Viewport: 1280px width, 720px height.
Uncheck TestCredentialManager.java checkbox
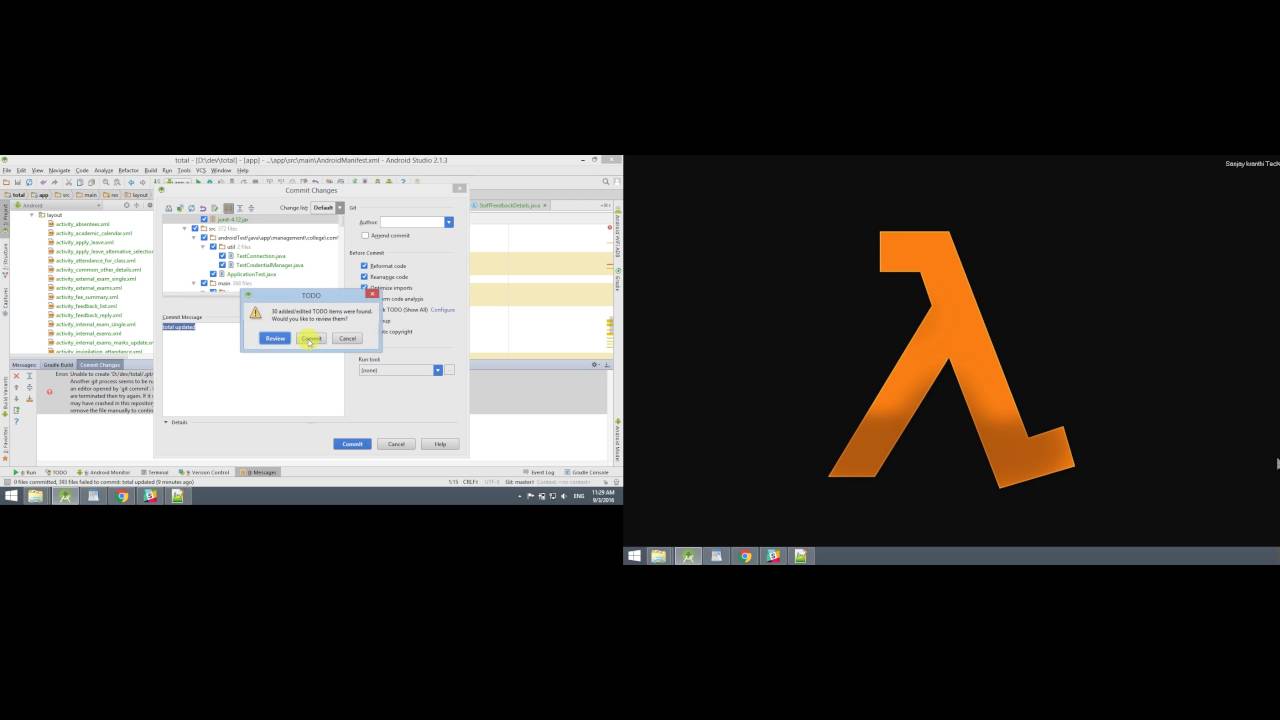(x=222, y=265)
